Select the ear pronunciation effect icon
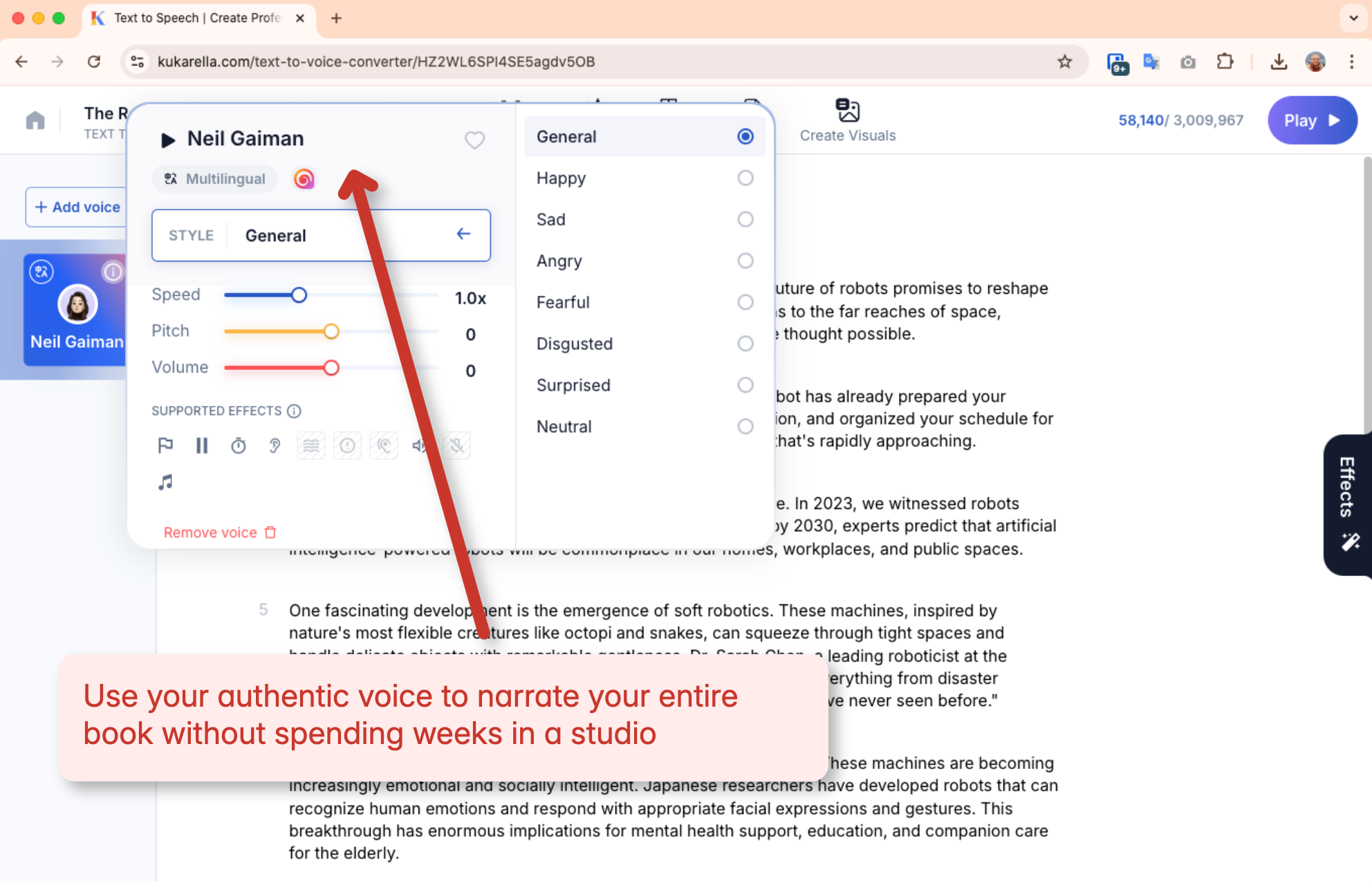 (x=275, y=446)
